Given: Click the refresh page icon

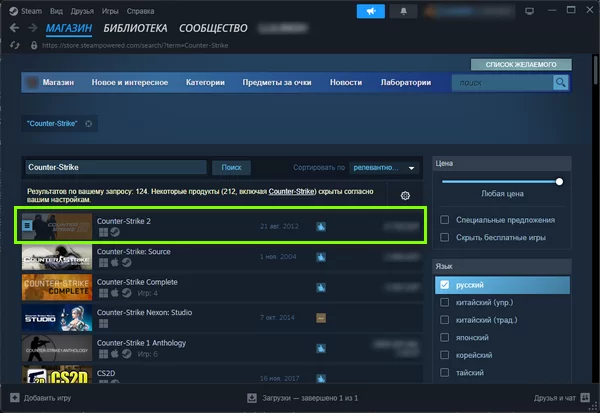Looking at the screenshot, I should tap(13, 46).
